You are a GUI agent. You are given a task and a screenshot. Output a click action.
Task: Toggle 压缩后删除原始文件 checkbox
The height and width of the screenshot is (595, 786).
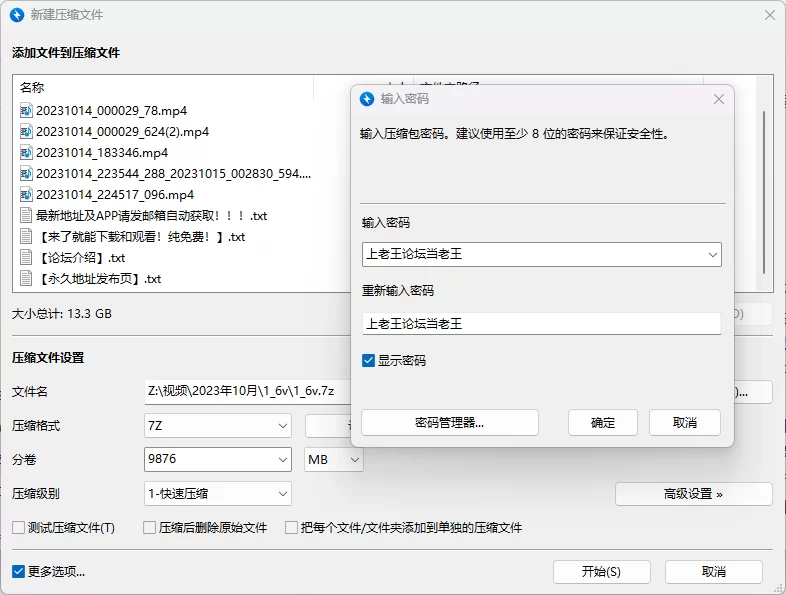pyautogui.click(x=150, y=527)
